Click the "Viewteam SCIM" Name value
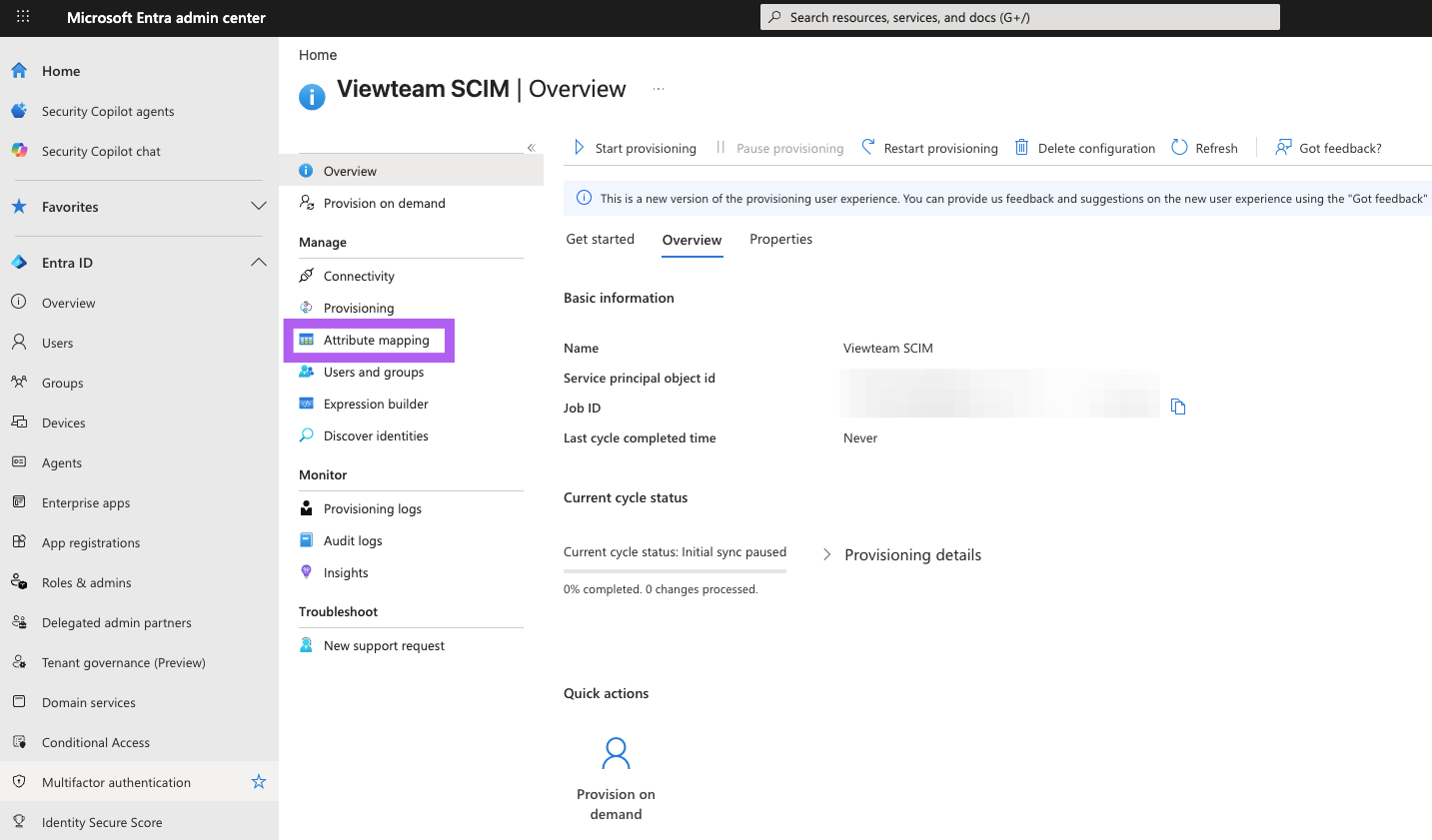Screen dimensions: 1432x840 [x=888, y=349]
